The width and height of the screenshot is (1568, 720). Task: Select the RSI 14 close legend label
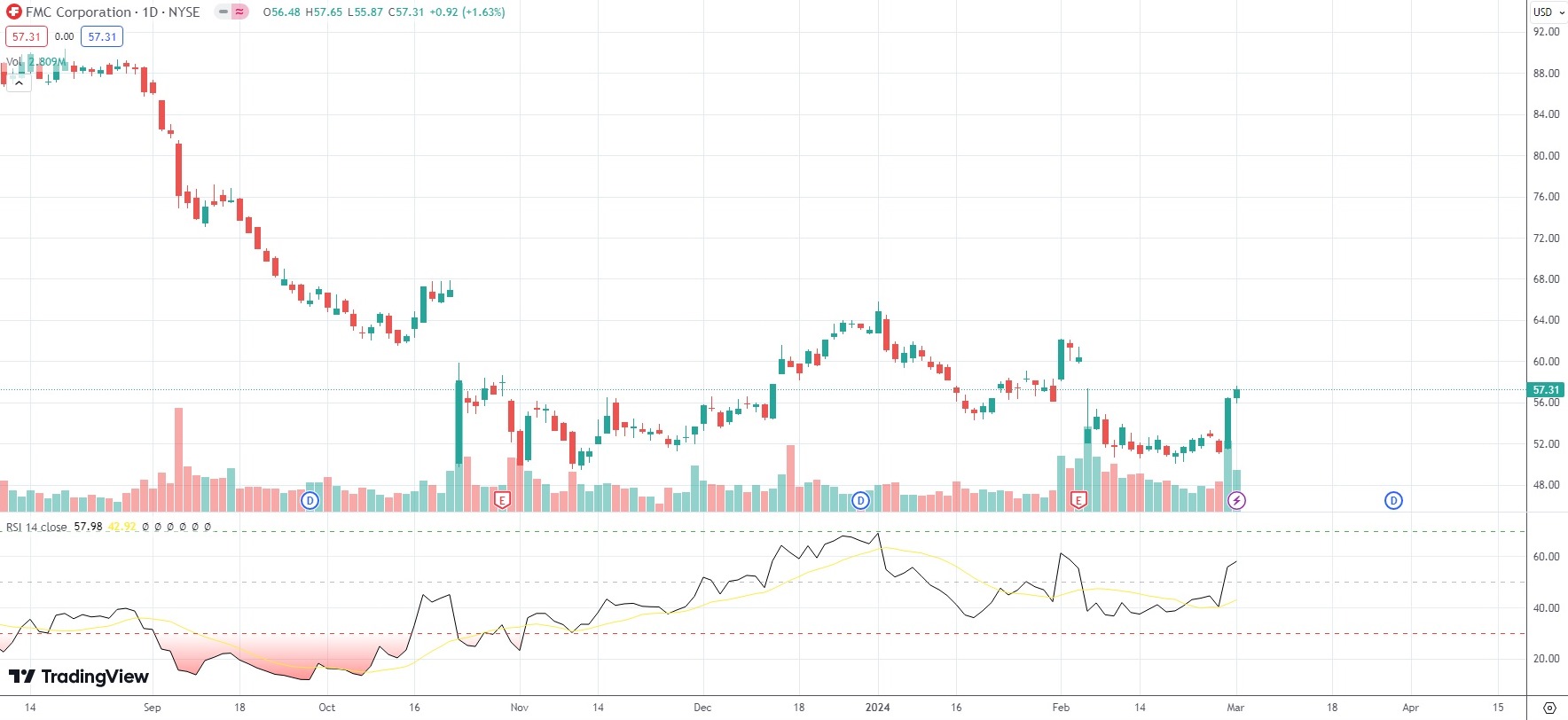pyautogui.click(x=36, y=527)
